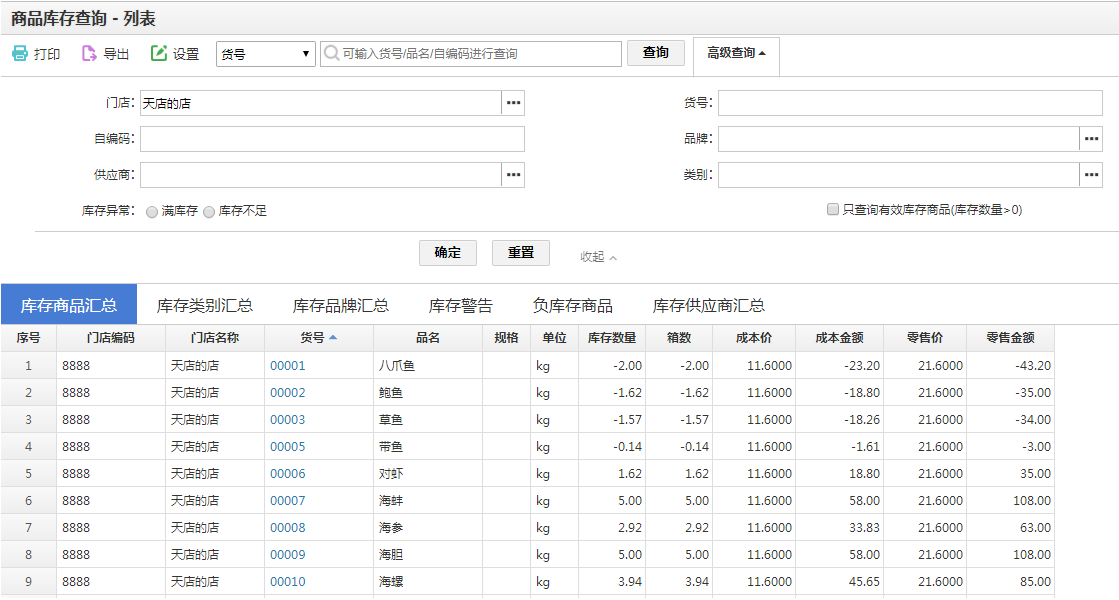Switch to 库存商品汇总 tab
Viewport: 1119px width, 600px height.
click(x=69, y=305)
